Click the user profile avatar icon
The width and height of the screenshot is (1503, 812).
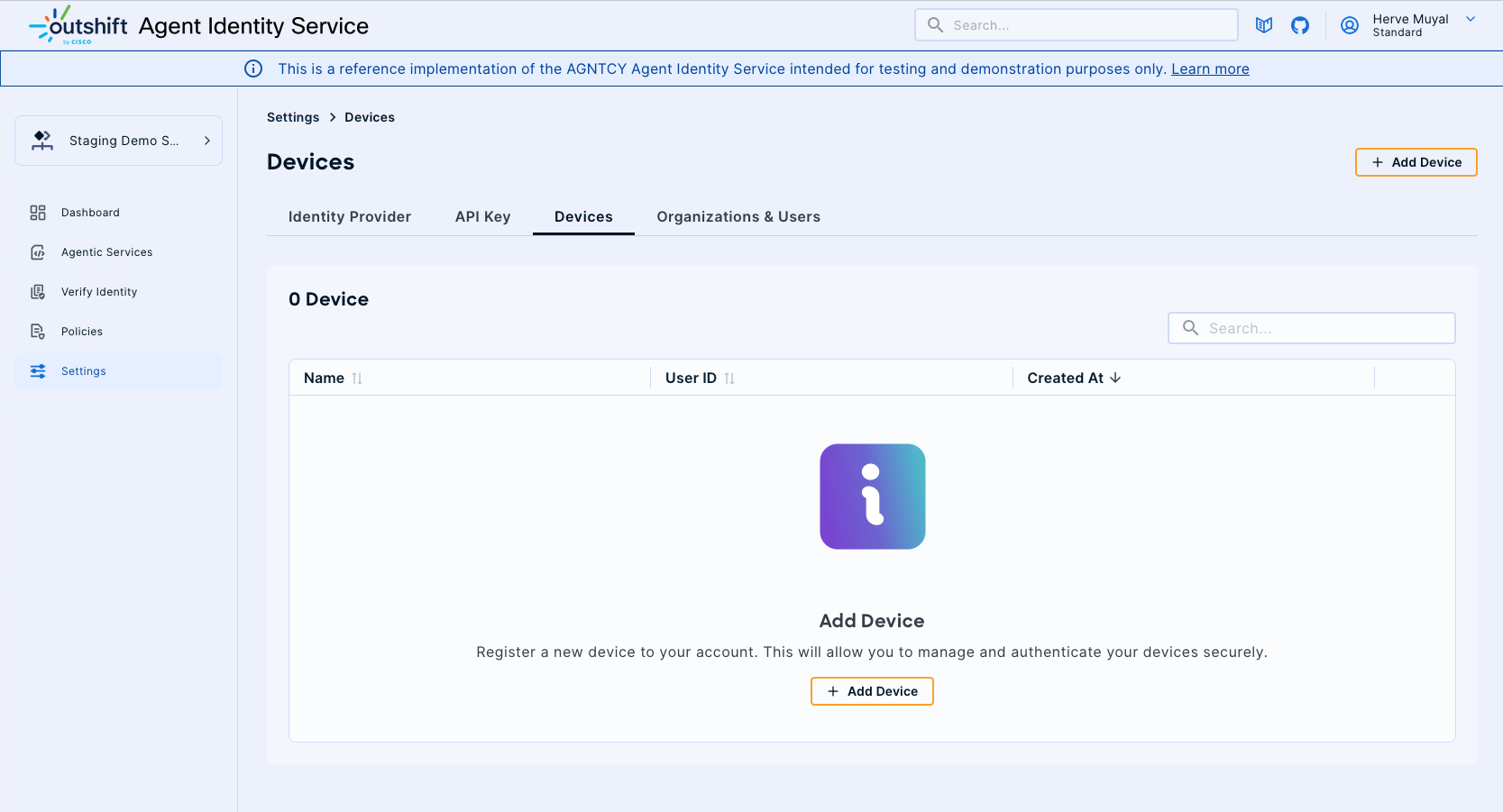coord(1350,25)
